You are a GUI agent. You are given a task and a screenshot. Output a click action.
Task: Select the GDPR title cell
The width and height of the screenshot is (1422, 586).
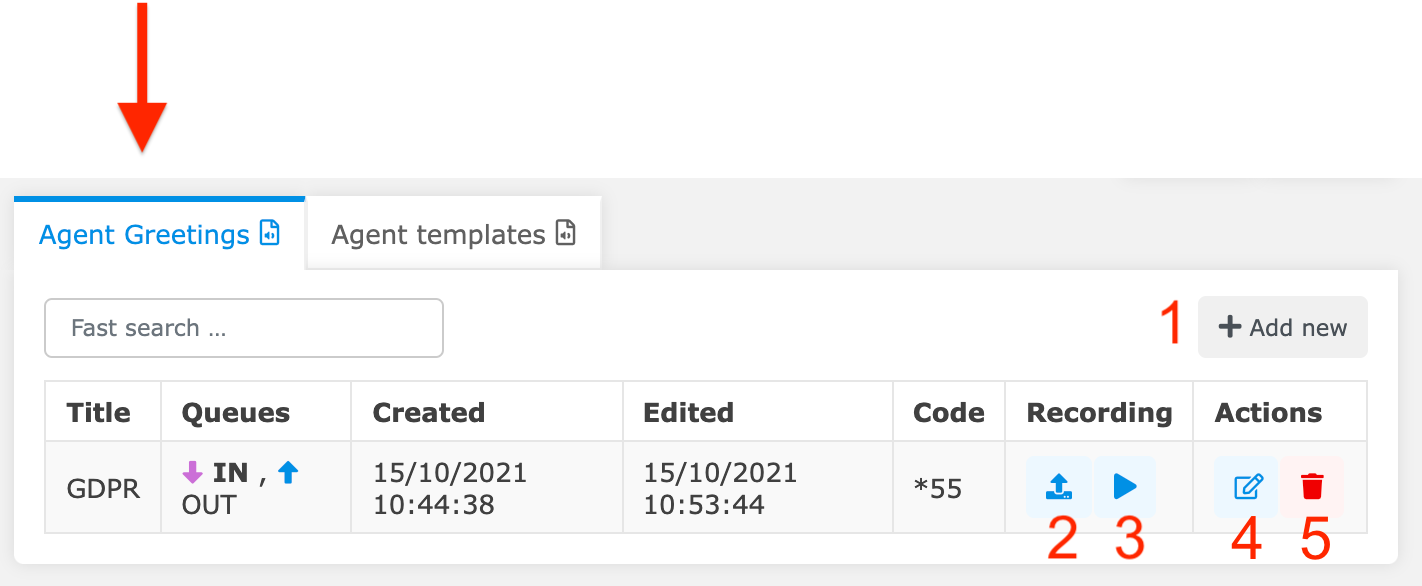point(103,488)
